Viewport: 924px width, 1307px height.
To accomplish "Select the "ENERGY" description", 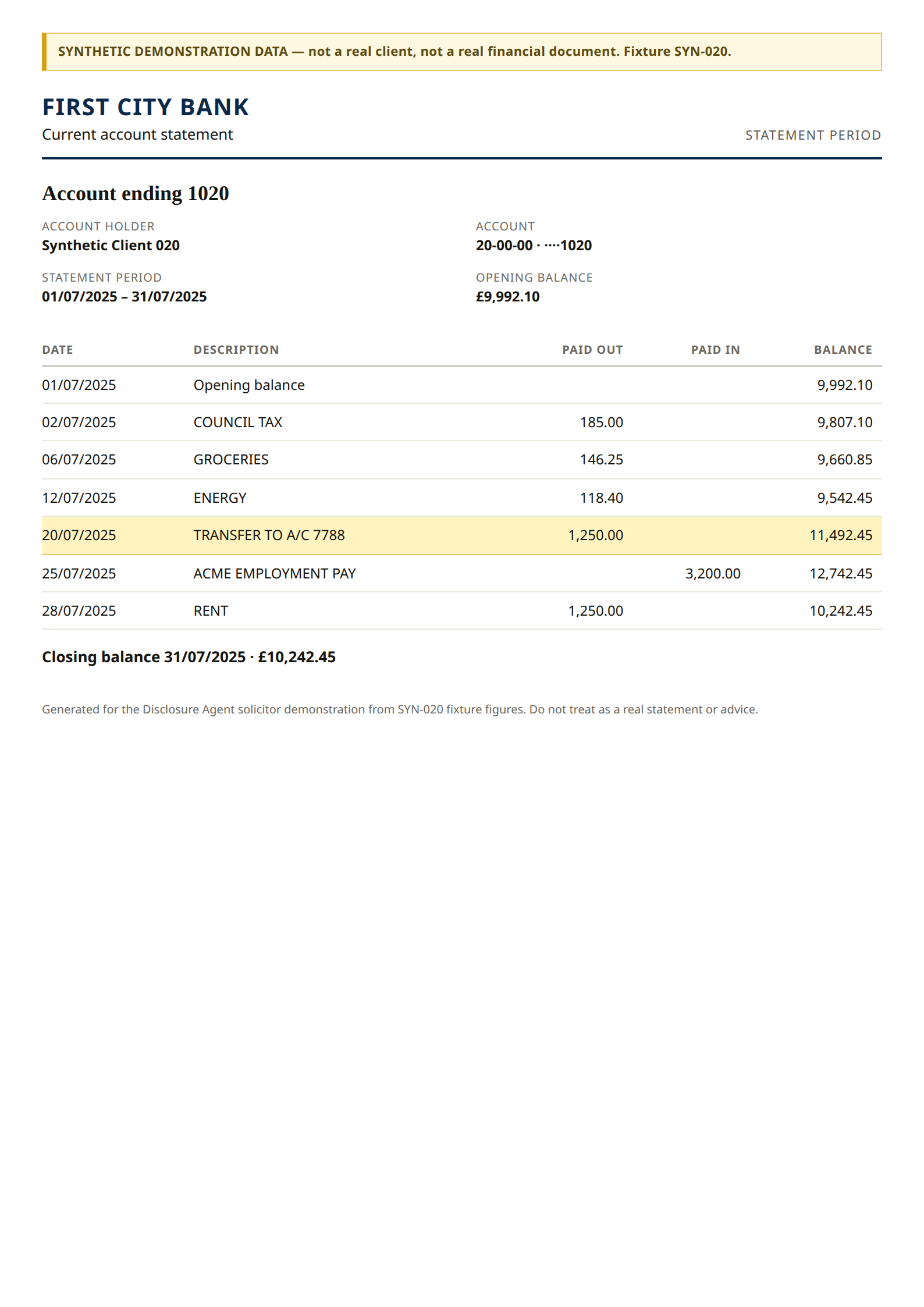I will point(220,498).
